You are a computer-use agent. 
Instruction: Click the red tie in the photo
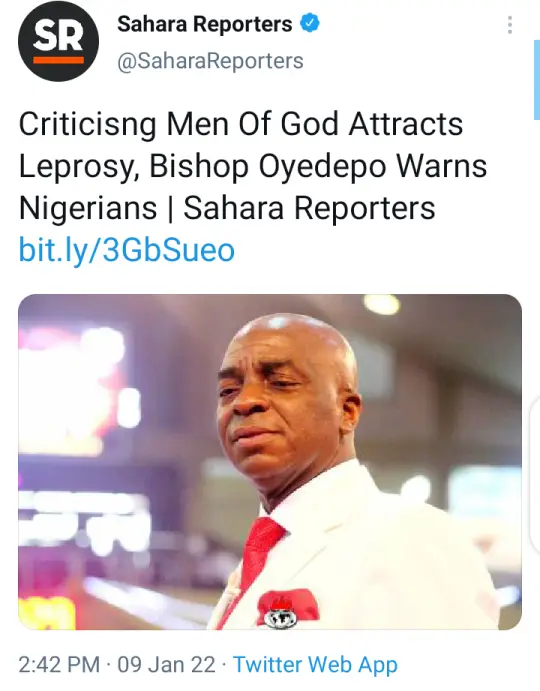(x=261, y=555)
